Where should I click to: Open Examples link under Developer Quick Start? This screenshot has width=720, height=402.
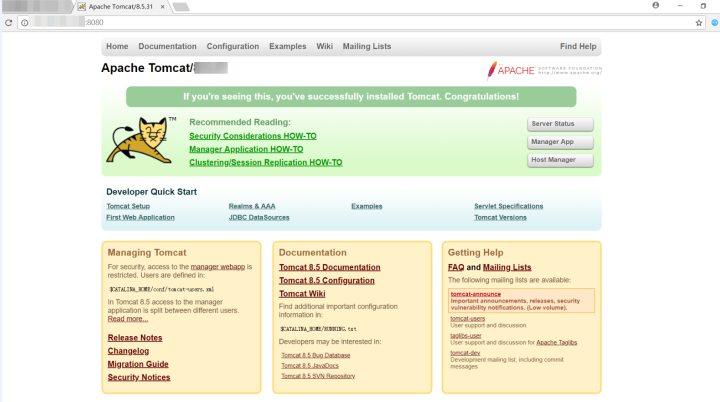tap(366, 206)
